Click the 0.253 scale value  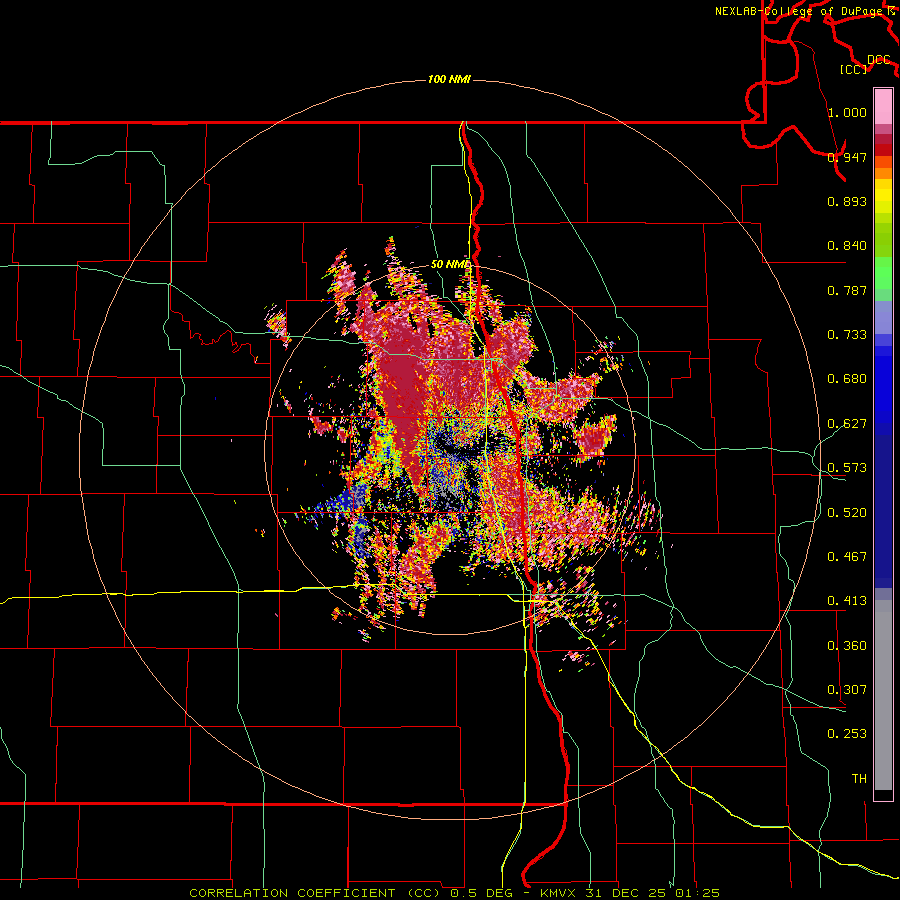[847, 734]
